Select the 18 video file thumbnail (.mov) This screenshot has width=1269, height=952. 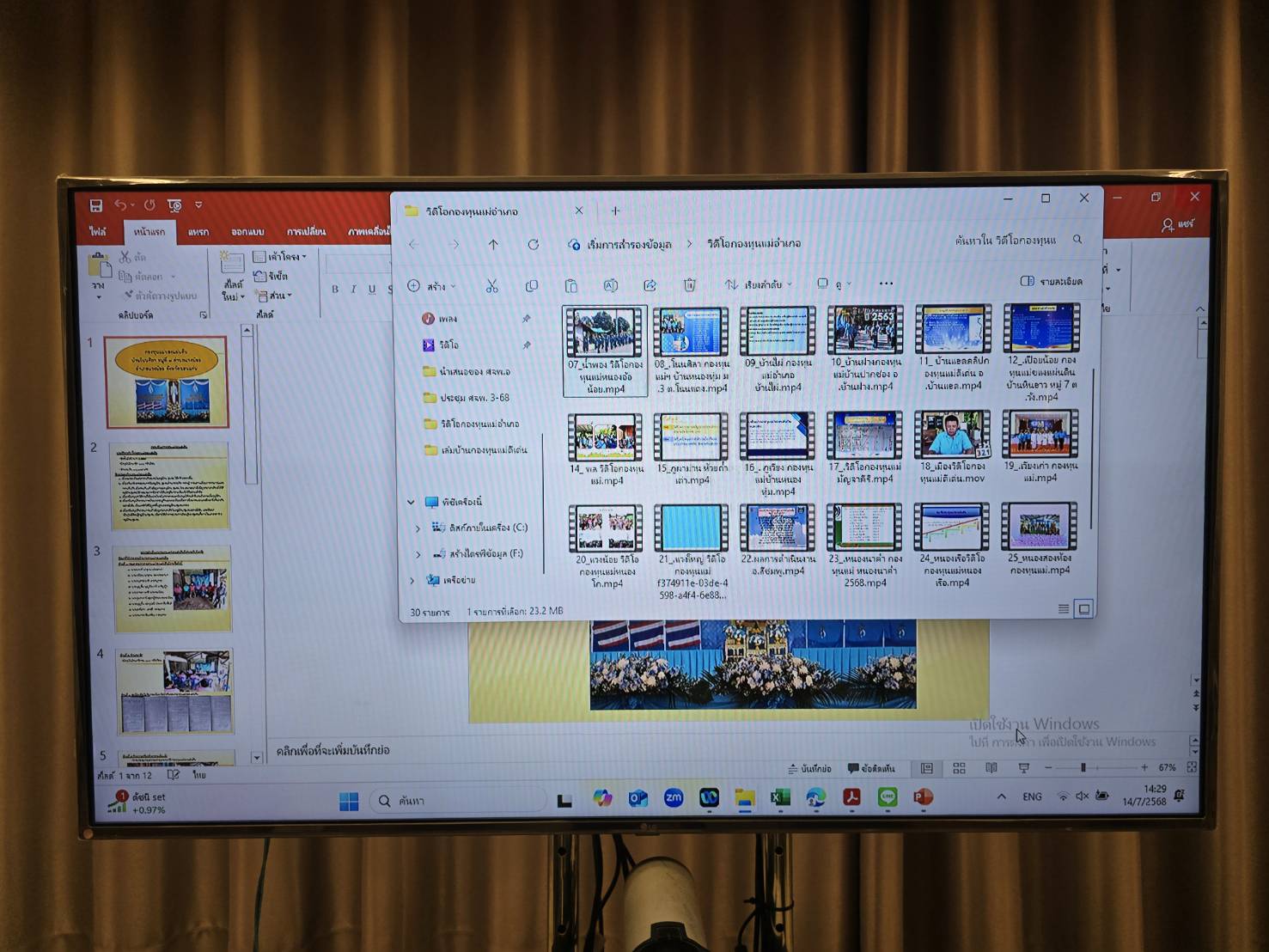click(x=952, y=447)
